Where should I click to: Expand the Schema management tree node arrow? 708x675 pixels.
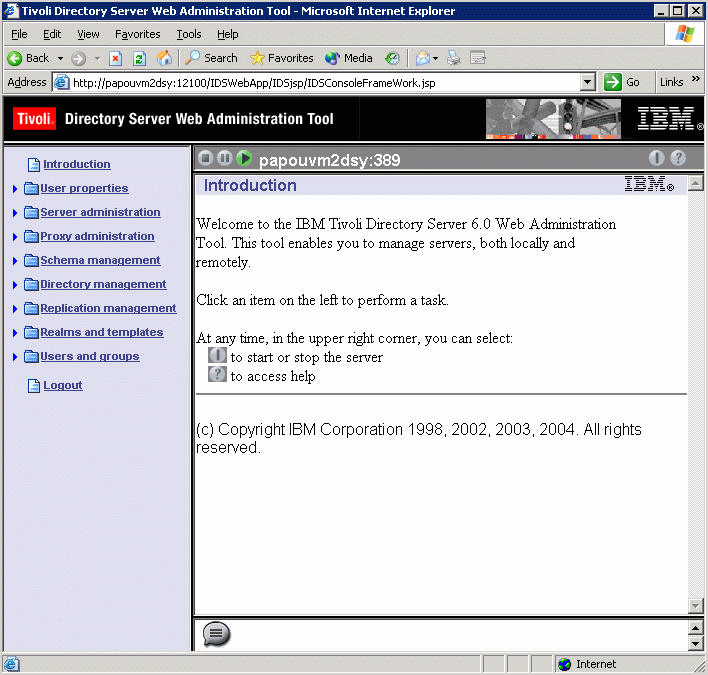point(15,261)
